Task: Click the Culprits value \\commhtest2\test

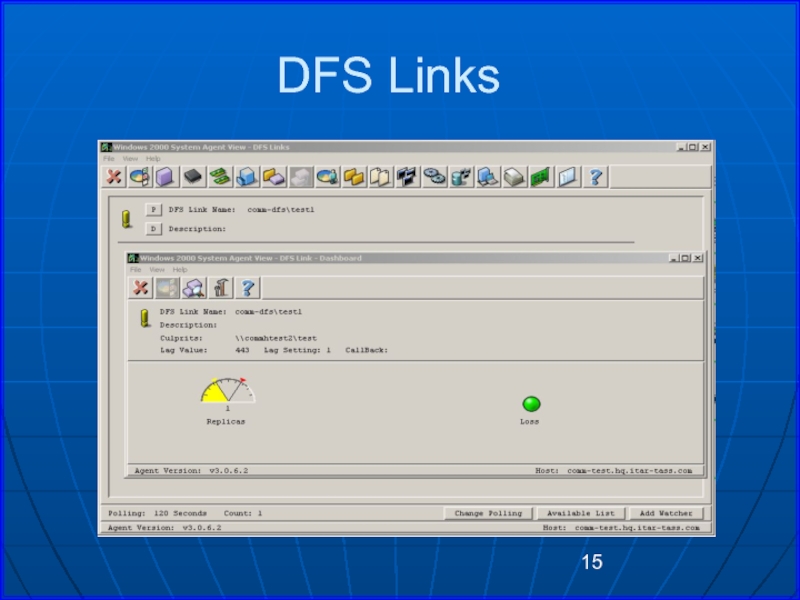Action: 276,338
